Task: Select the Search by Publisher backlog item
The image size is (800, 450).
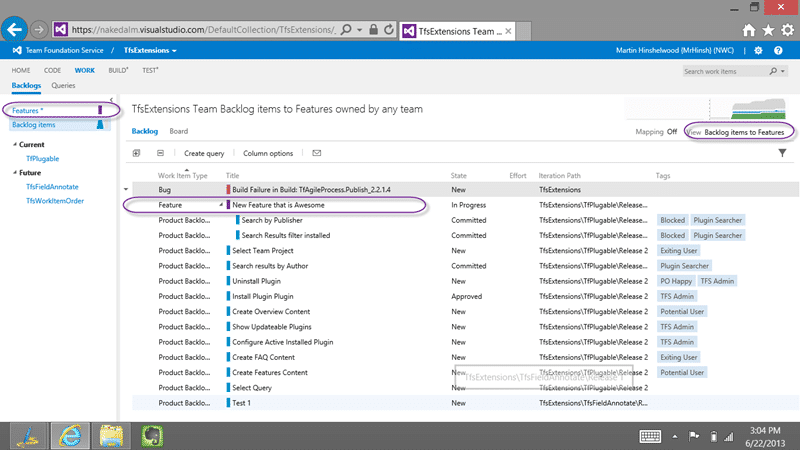Action: point(272,220)
